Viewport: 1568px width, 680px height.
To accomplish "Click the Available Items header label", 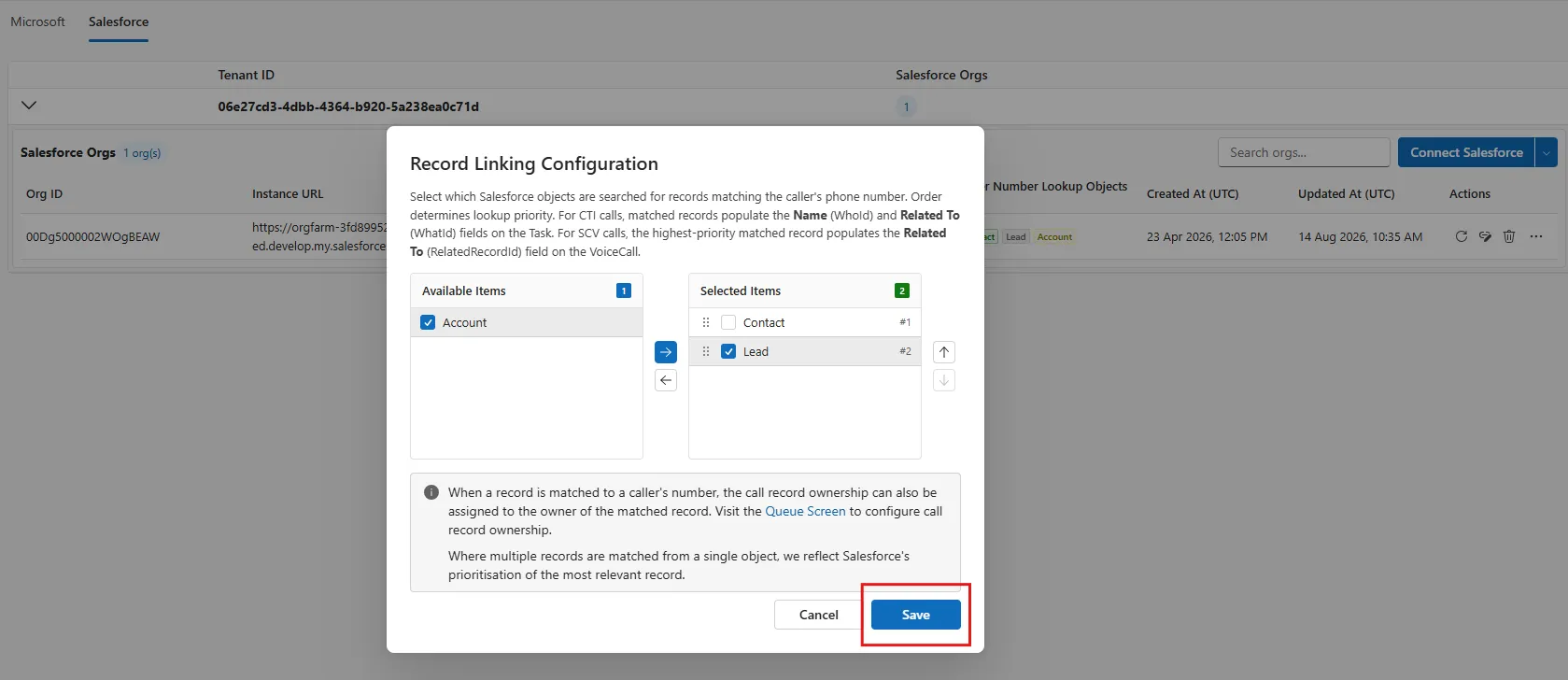I will 463,290.
